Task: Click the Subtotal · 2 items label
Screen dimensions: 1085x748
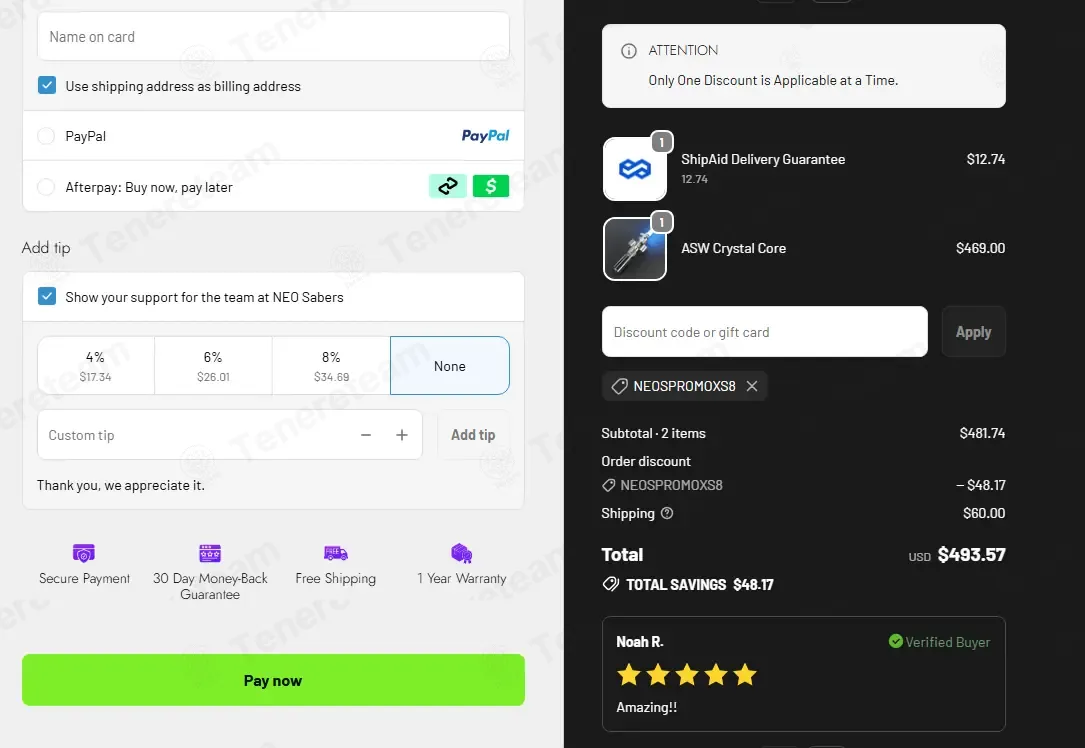Action: pos(653,433)
